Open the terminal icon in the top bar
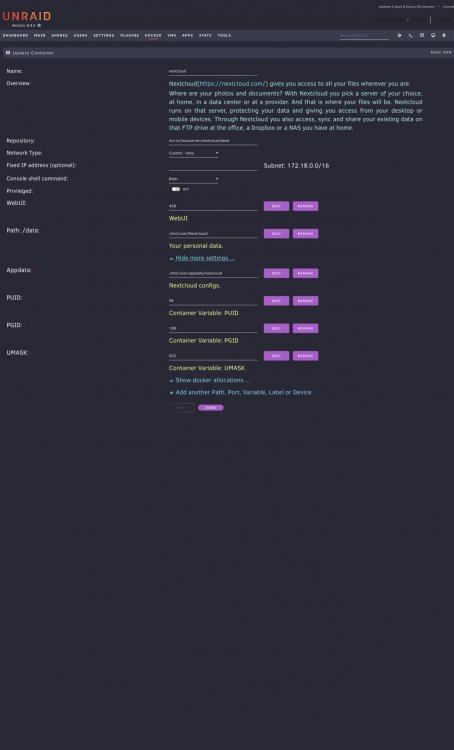The width and height of the screenshot is (454, 750). pyautogui.click(x=410, y=35)
